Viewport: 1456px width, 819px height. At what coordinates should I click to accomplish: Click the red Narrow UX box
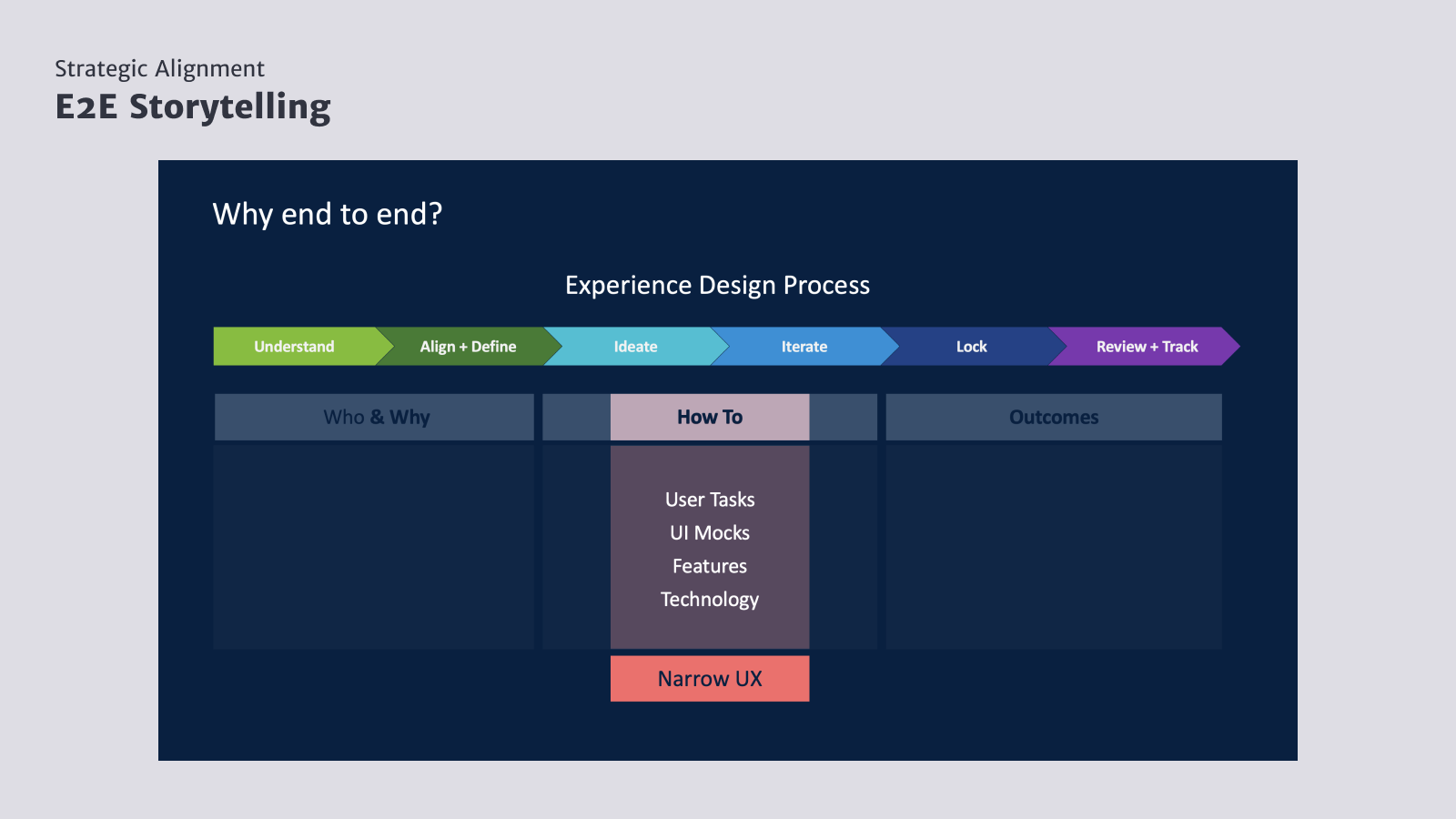pos(710,679)
